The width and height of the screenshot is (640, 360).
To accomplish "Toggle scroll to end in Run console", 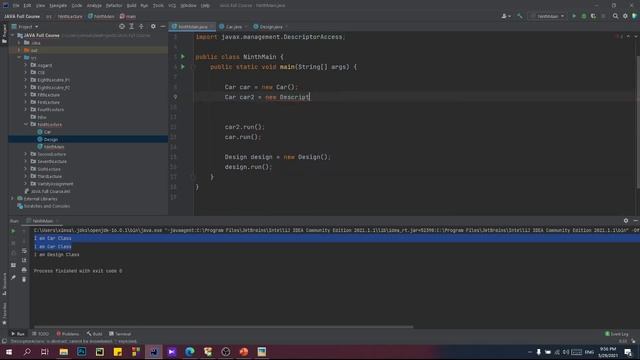I will tap(24, 260).
